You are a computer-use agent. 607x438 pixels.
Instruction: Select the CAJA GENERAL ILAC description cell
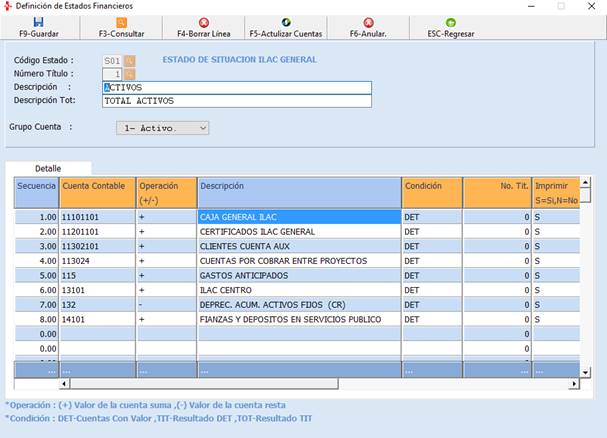pos(298,216)
